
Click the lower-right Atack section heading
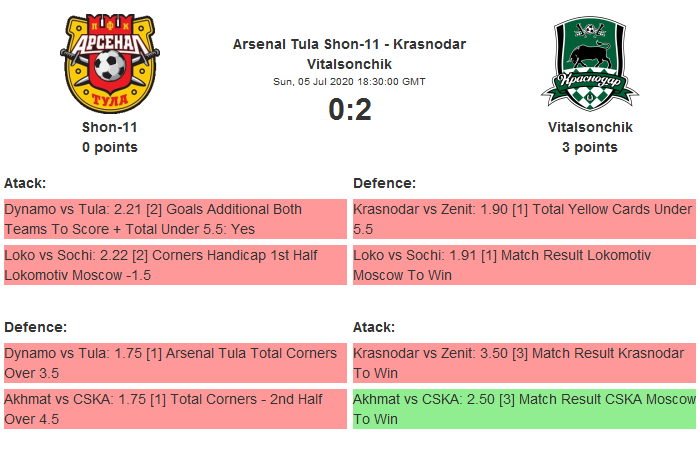pos(374,327)
